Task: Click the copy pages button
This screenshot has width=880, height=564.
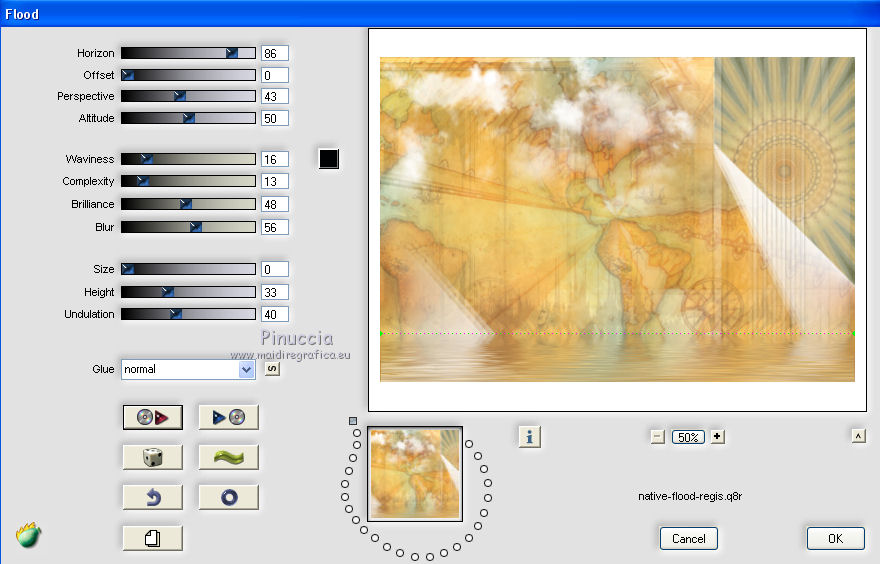Action: tap(153, 538)
